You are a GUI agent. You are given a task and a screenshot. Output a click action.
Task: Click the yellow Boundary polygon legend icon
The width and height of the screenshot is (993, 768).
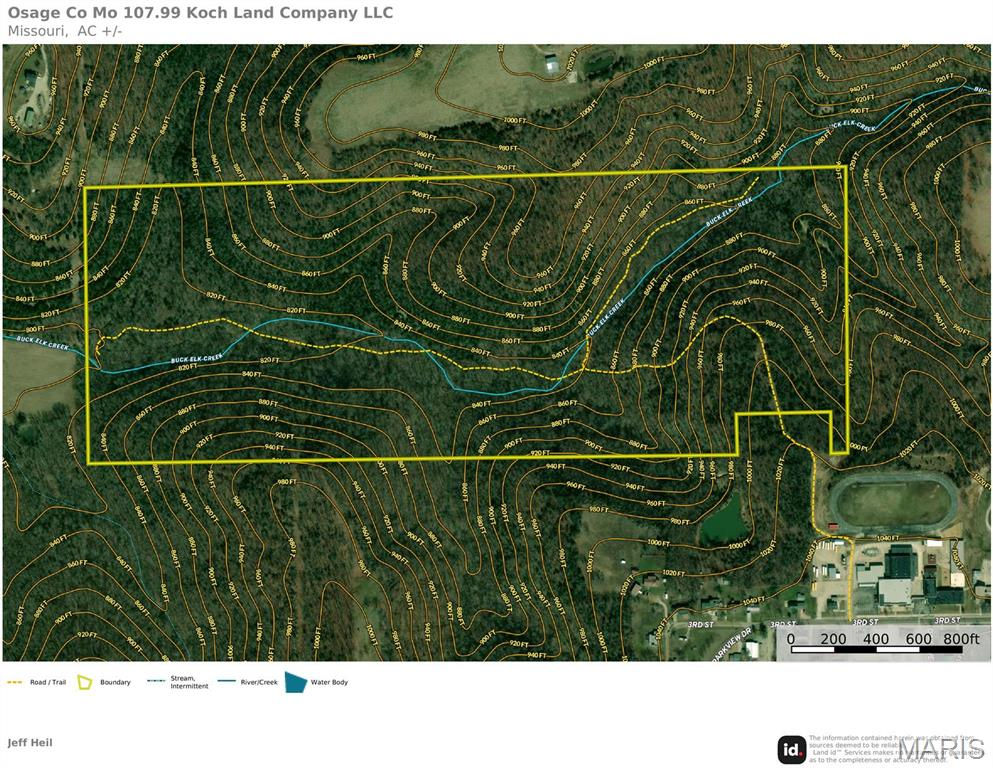click(x=84, y=682)
